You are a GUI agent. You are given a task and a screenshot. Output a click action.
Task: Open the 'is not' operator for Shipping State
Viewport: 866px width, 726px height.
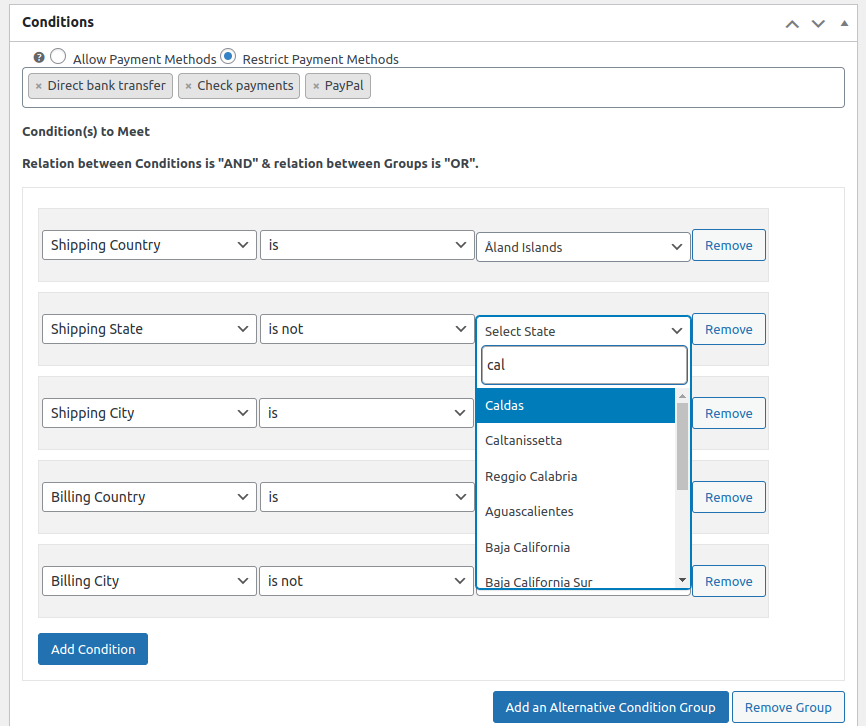click(x=366, y=329)
